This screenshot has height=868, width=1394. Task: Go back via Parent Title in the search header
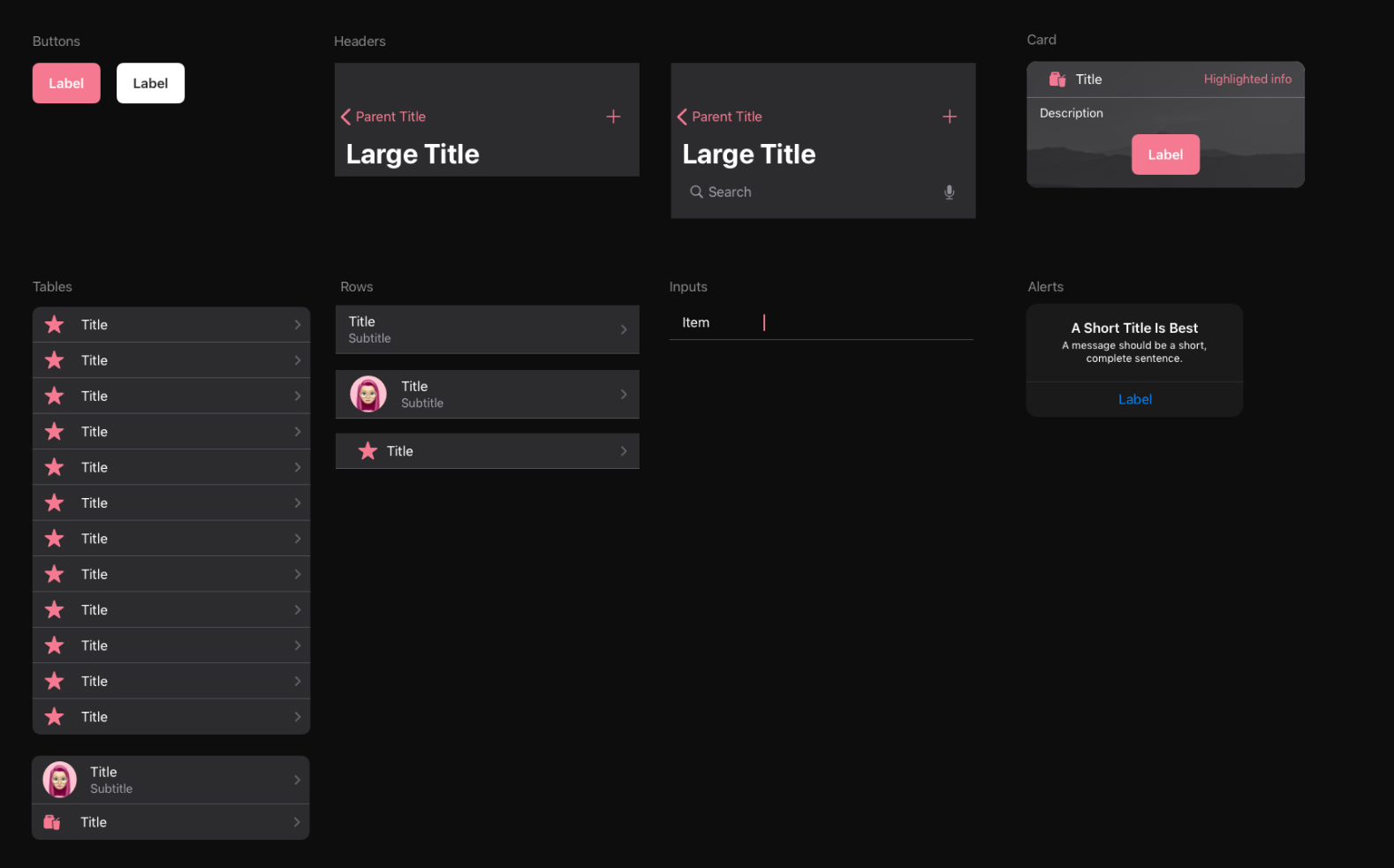coord(719,117)
